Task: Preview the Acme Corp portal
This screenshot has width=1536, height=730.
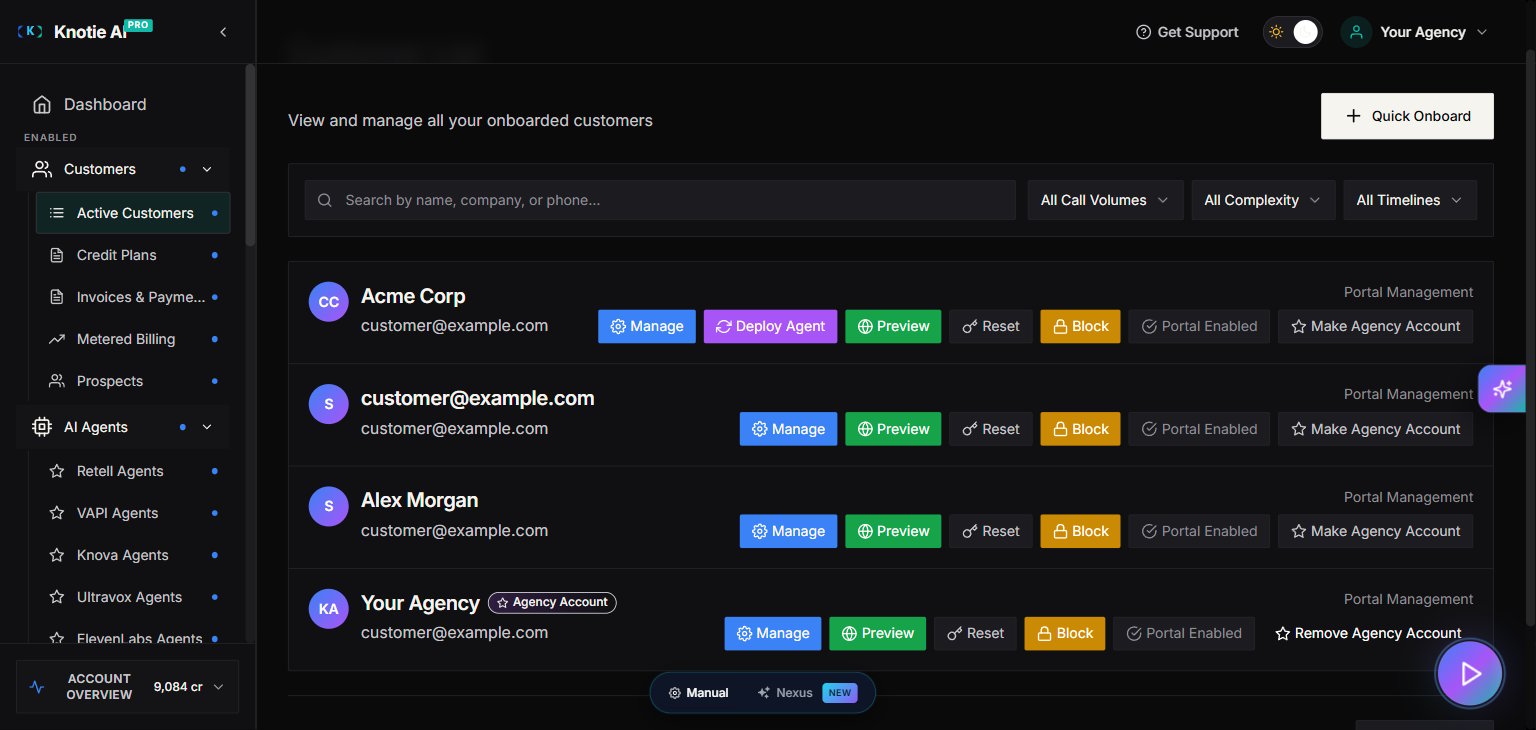Action: click(x=893, y=326)
